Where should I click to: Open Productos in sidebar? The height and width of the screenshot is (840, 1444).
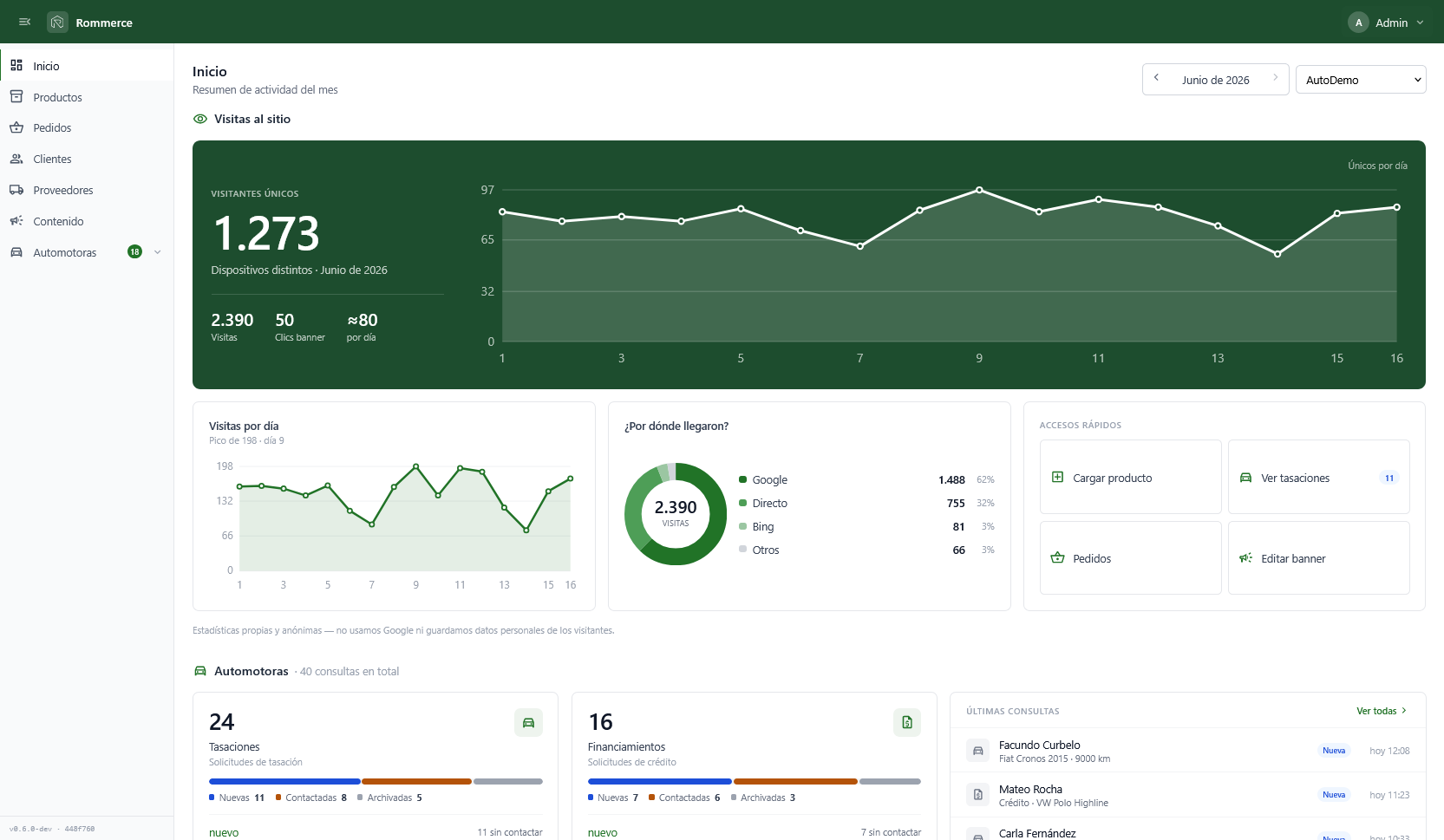(x=87, y=97)
